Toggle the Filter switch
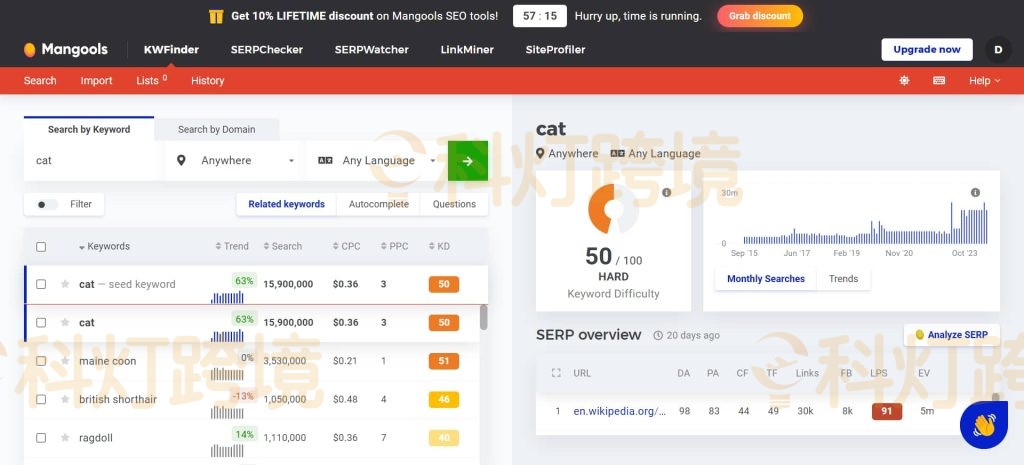The image size is (1024, 465). click(x=46, y=204)
